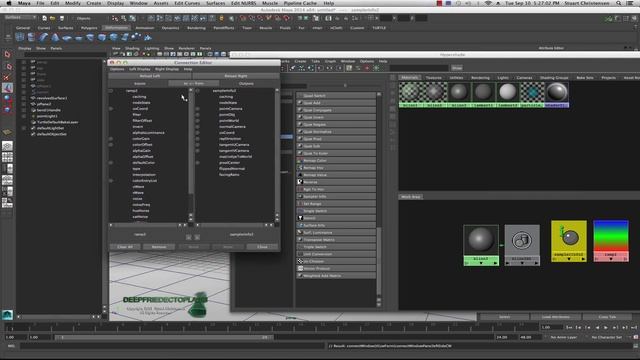
Task: Create a Remap Color node from the list
Action: (336, 160)
